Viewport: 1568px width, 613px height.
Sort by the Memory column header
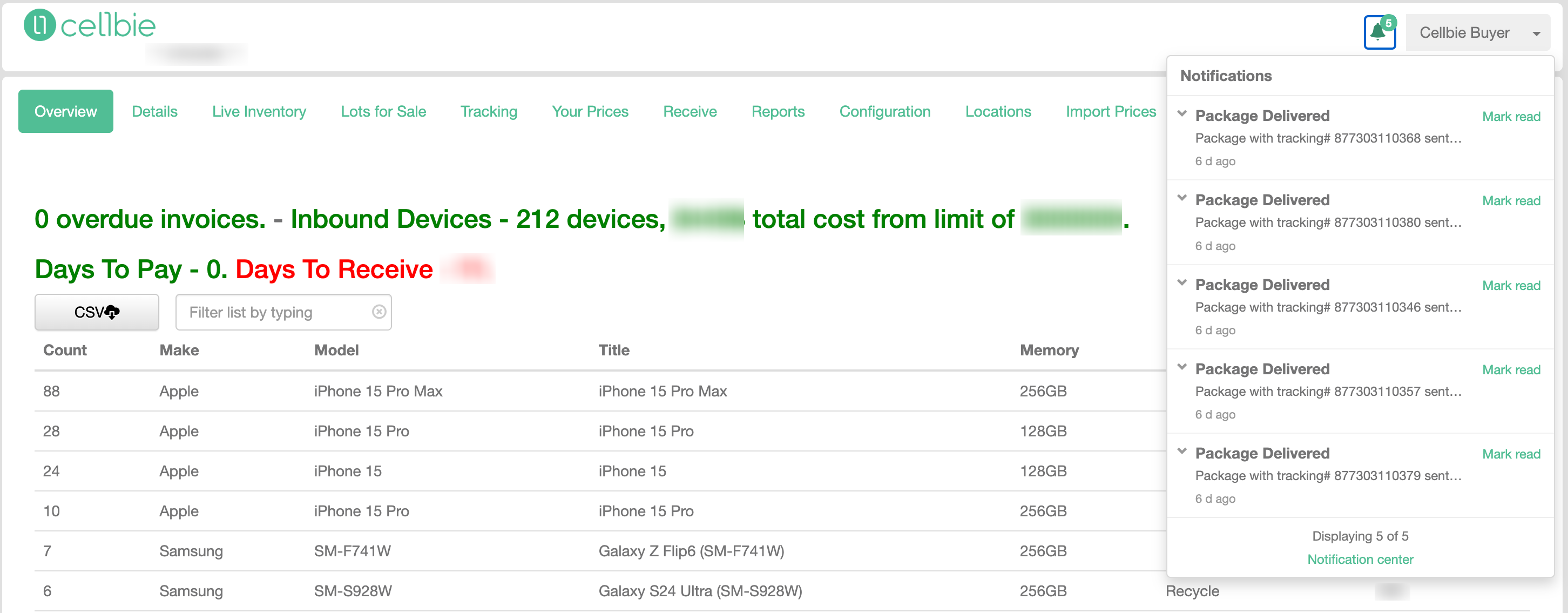[1049, 350]
